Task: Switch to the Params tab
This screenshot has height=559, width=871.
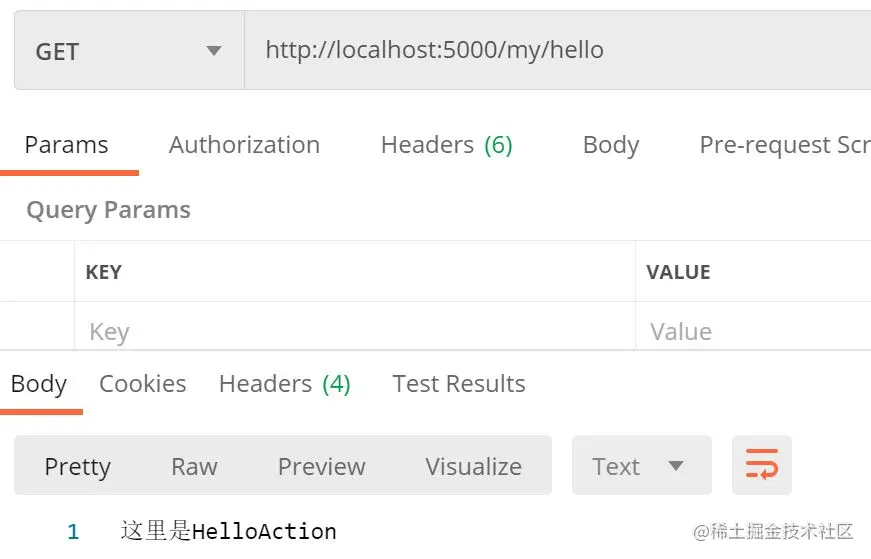Action: (66, 145)
